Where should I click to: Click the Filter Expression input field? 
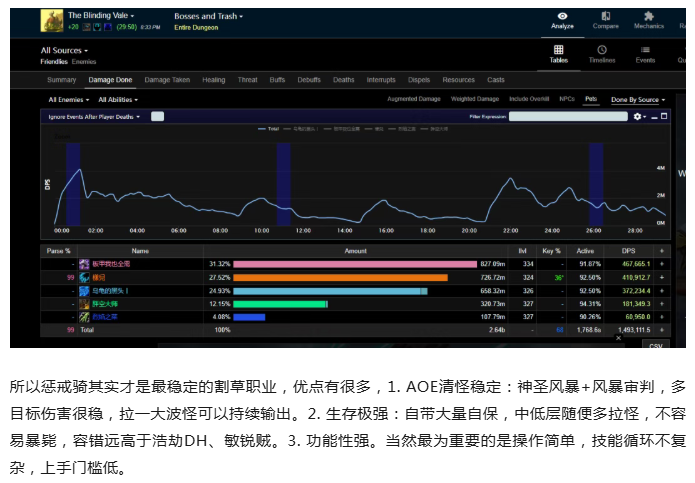[568, 117]
